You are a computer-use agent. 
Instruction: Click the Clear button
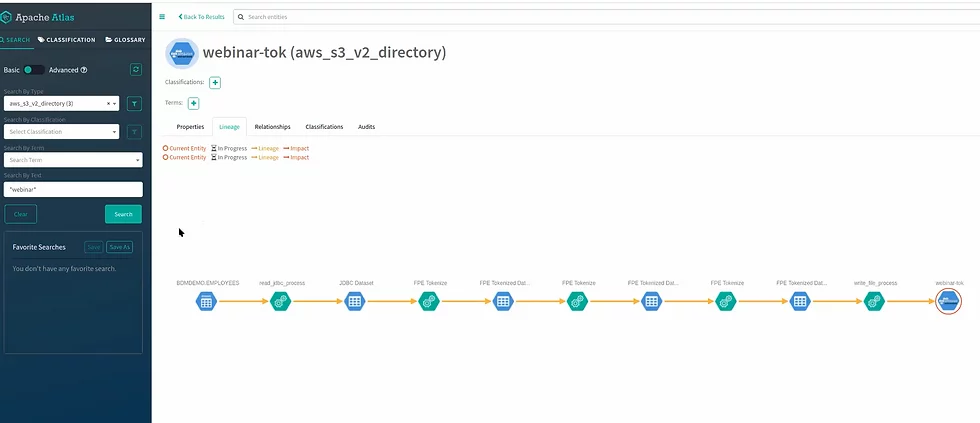[x=21, y=214]
